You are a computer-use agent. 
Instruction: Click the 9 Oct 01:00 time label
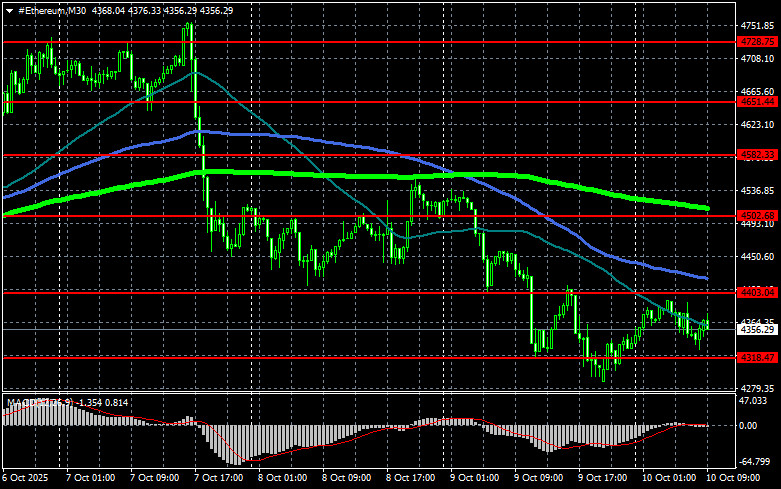click(x=475, y=478)
